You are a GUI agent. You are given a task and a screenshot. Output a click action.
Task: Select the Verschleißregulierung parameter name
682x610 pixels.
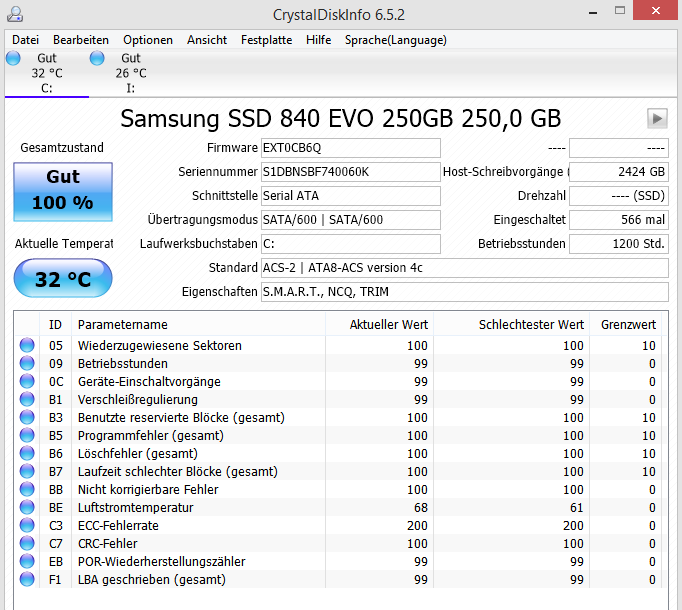click(137, 399)
